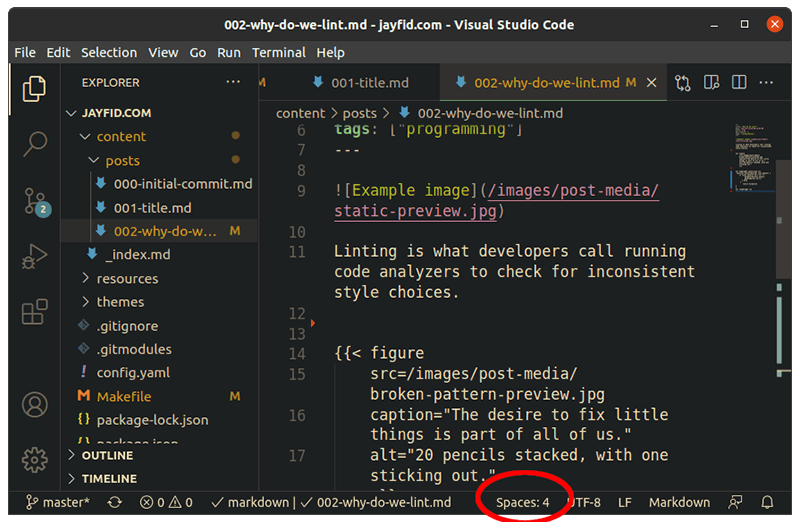The height and width of the screenshot is (522, 800).
Task: Open the Selection menu
Action: pos(109,53)
